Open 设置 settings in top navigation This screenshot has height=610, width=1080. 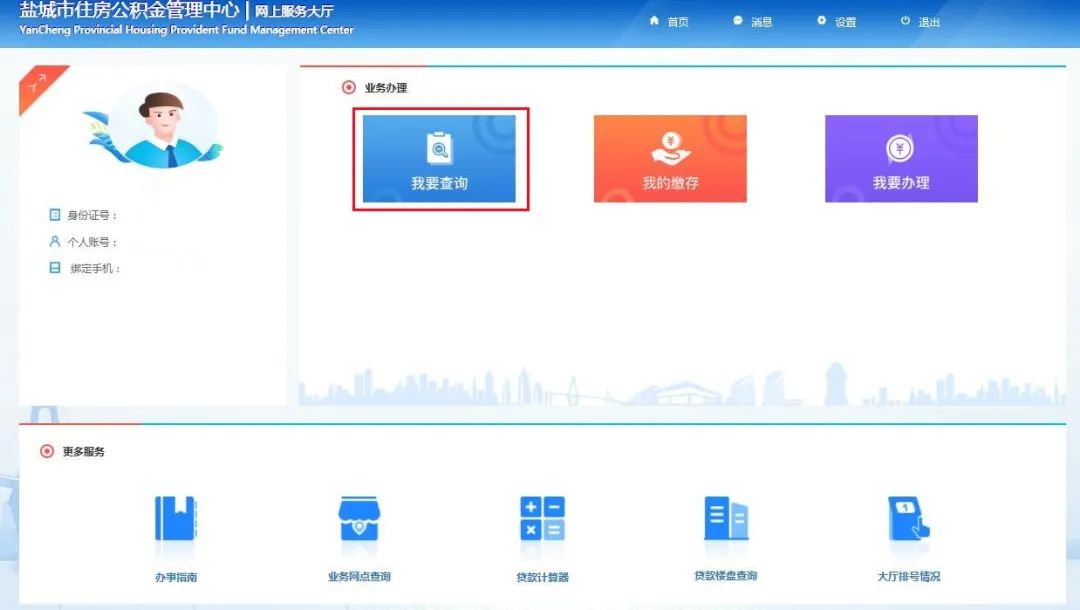[836, 22]
